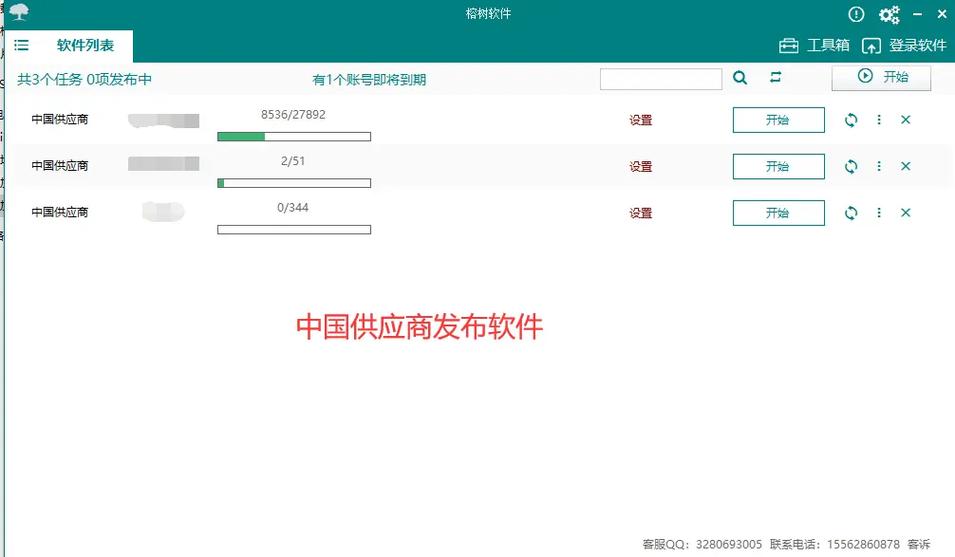Click the 2/51 progress bar
This screenshot has width=955, height=557.
pyautogui.click(x=294, y=183)
